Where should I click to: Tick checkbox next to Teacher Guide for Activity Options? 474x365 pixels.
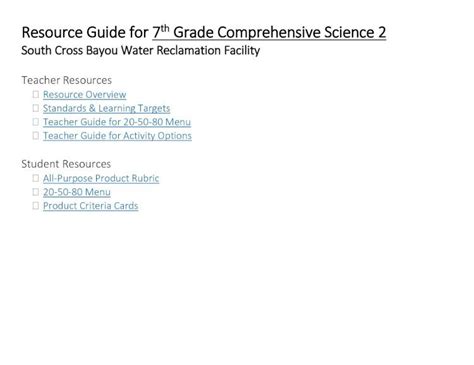click(x=36, y=135)
